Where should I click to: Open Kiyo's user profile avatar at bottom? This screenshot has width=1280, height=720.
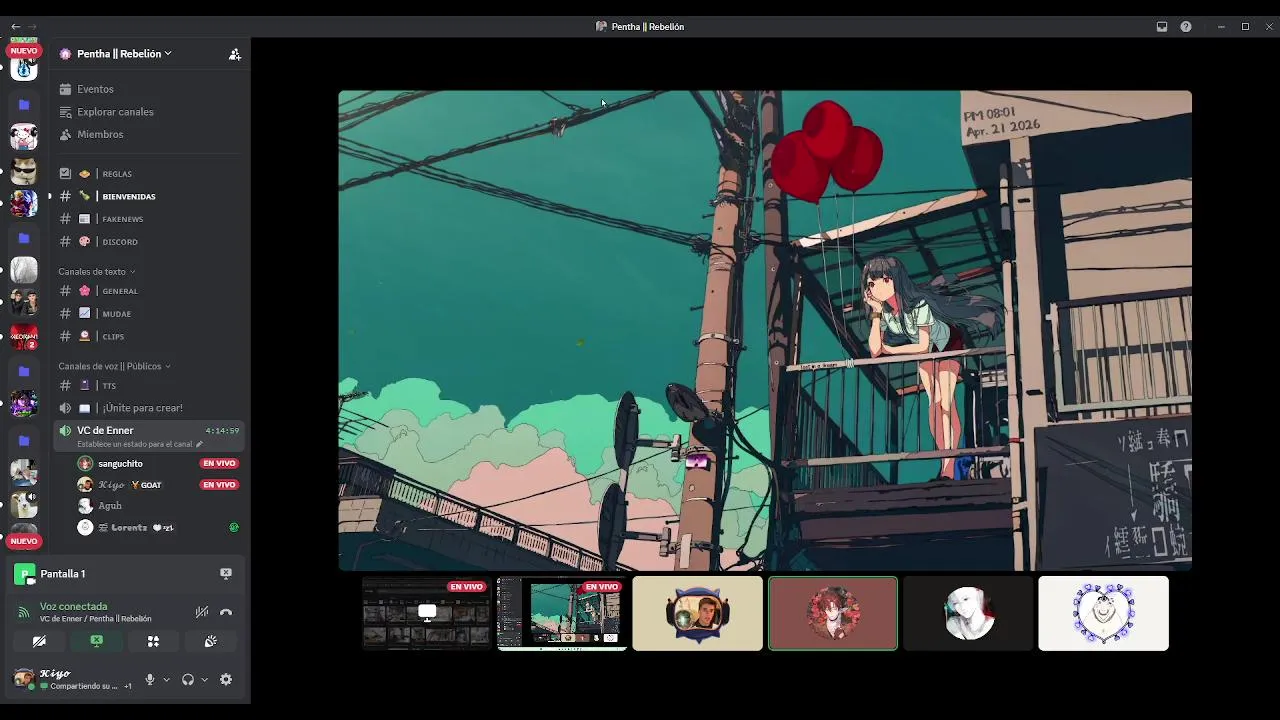23,680
